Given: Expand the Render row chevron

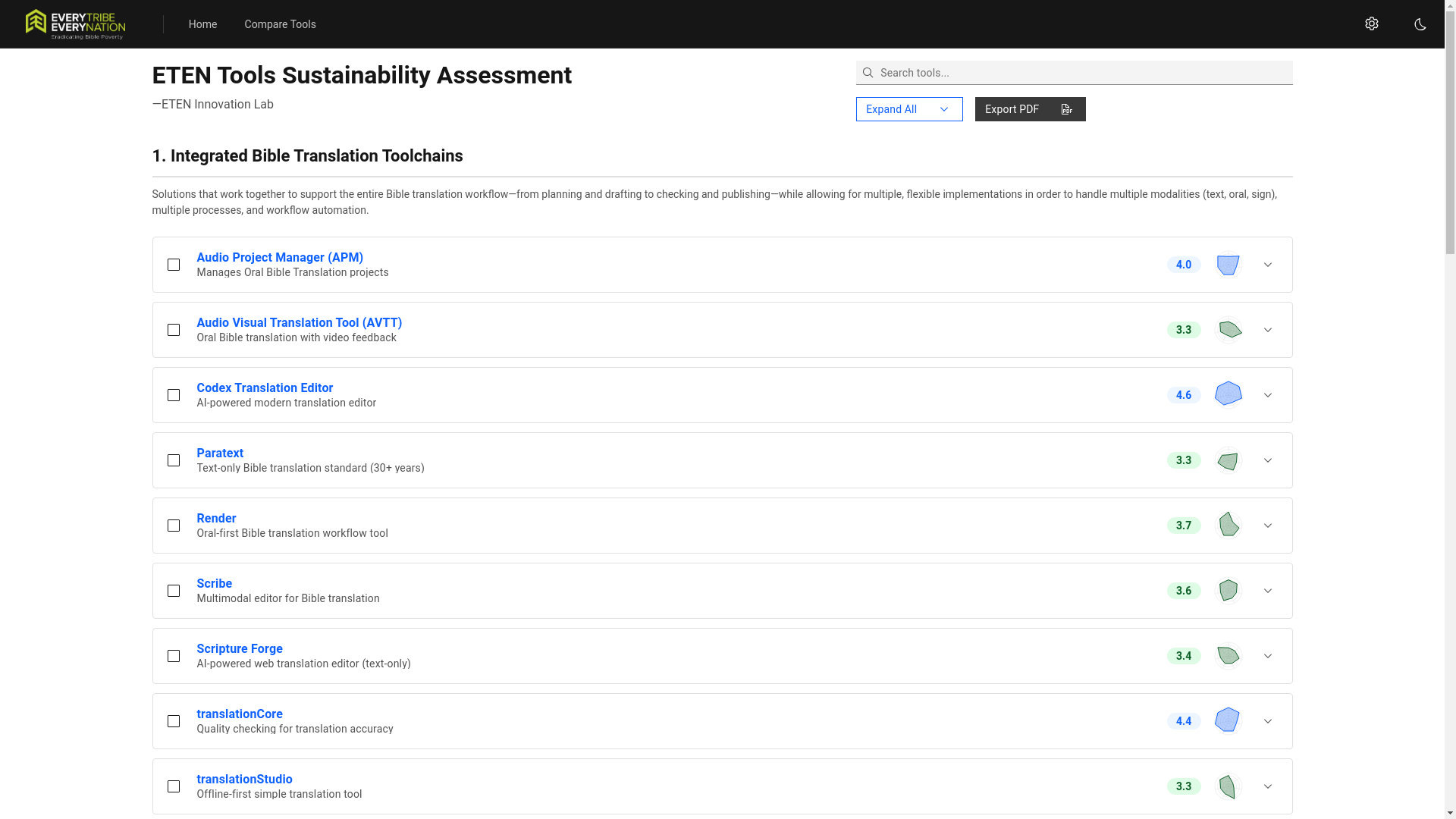Looking at the screenshot, I should [1268, 526].
